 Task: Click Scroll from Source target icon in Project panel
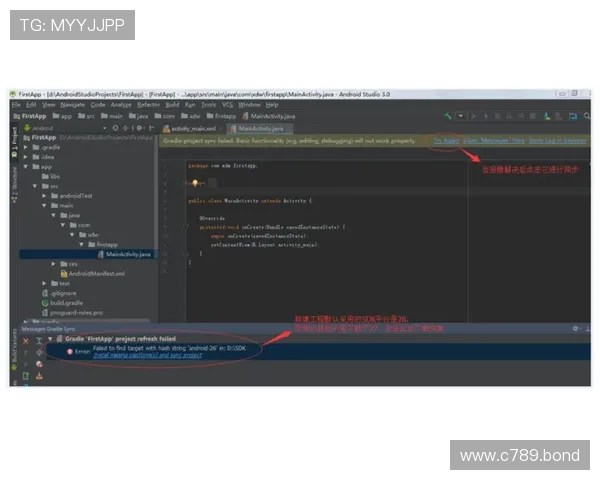115,128
